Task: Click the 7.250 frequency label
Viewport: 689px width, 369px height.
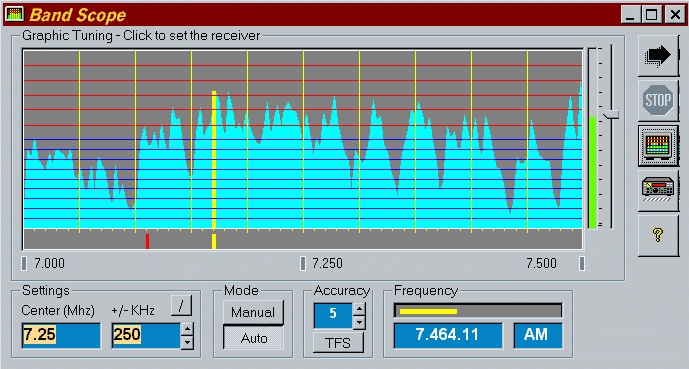Action: 327,264
